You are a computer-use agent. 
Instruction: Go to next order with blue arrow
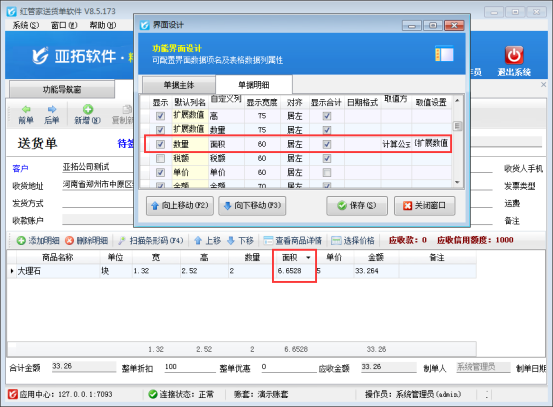click(x=52, y=109)
